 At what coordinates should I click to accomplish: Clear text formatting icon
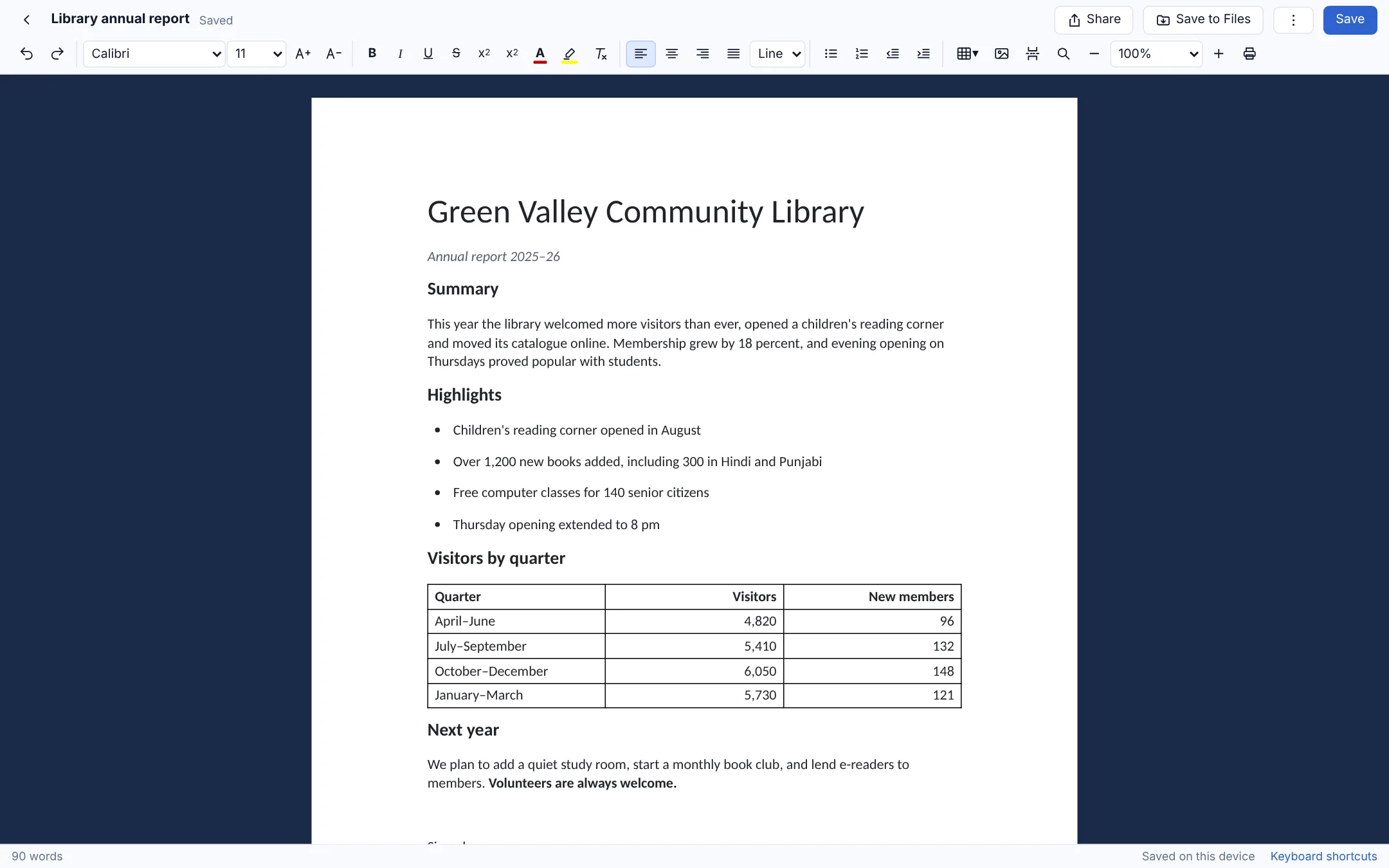point(601,54)
